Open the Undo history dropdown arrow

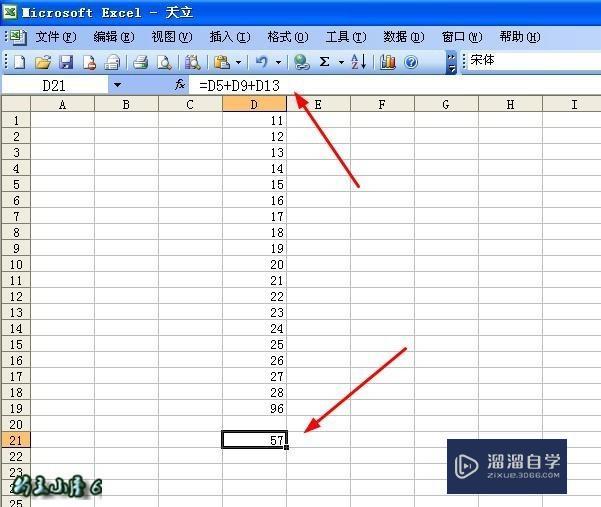coord(279,62)
